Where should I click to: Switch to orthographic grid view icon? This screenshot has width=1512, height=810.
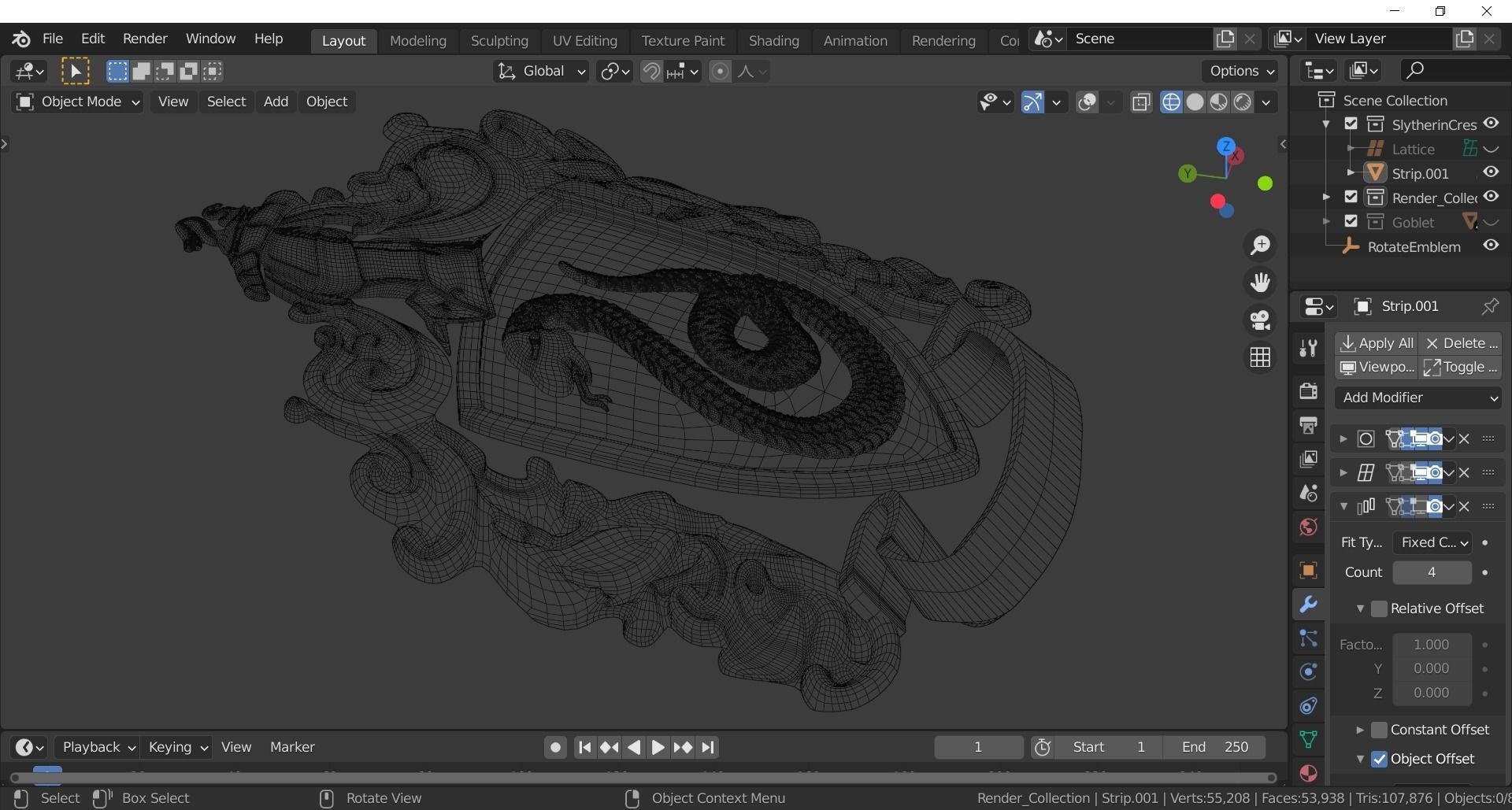point(1260,357)
